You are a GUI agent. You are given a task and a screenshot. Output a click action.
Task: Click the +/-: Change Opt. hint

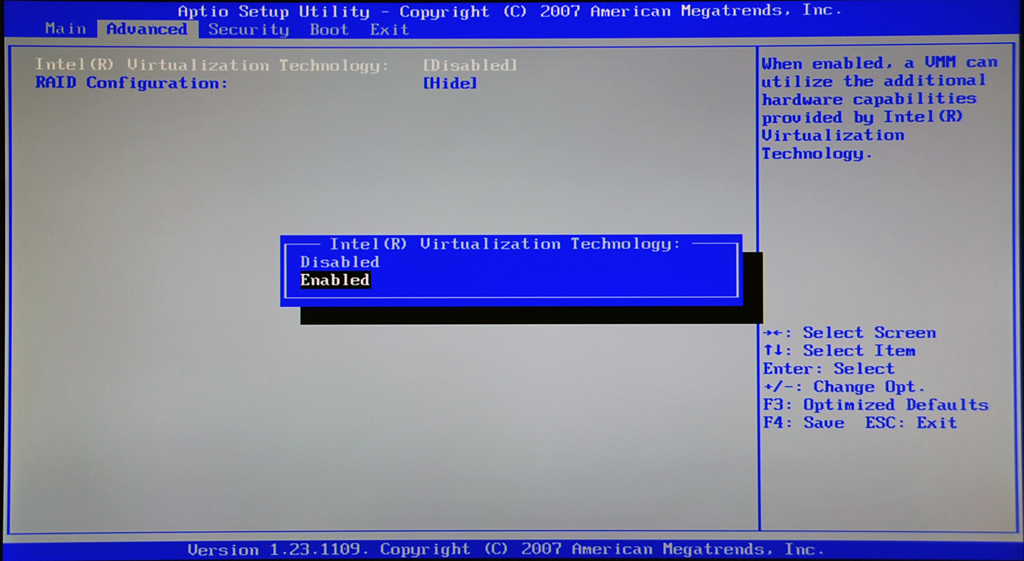pos(844,387)
